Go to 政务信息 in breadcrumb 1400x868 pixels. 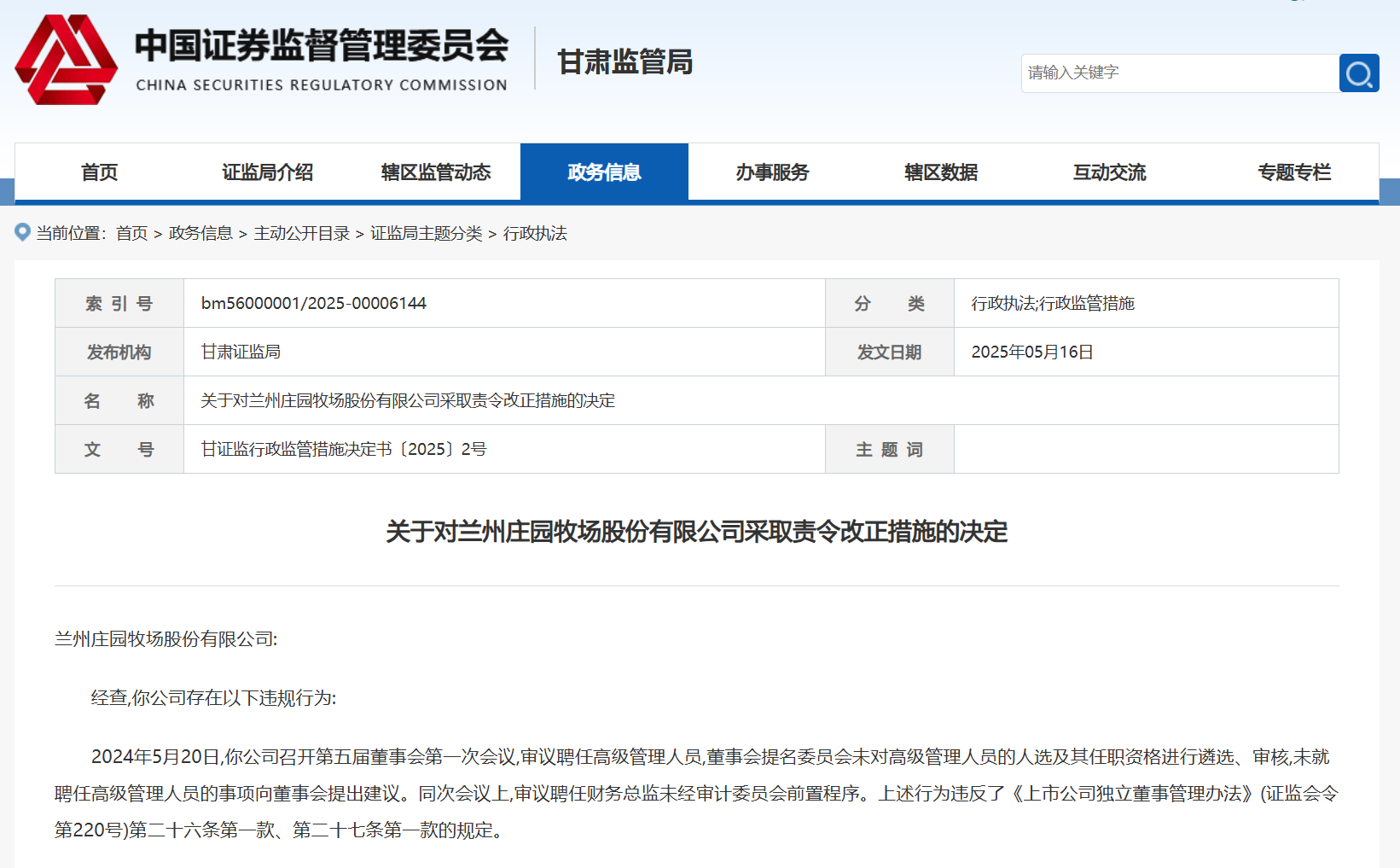pyautogui.click(x=200, y=233)
